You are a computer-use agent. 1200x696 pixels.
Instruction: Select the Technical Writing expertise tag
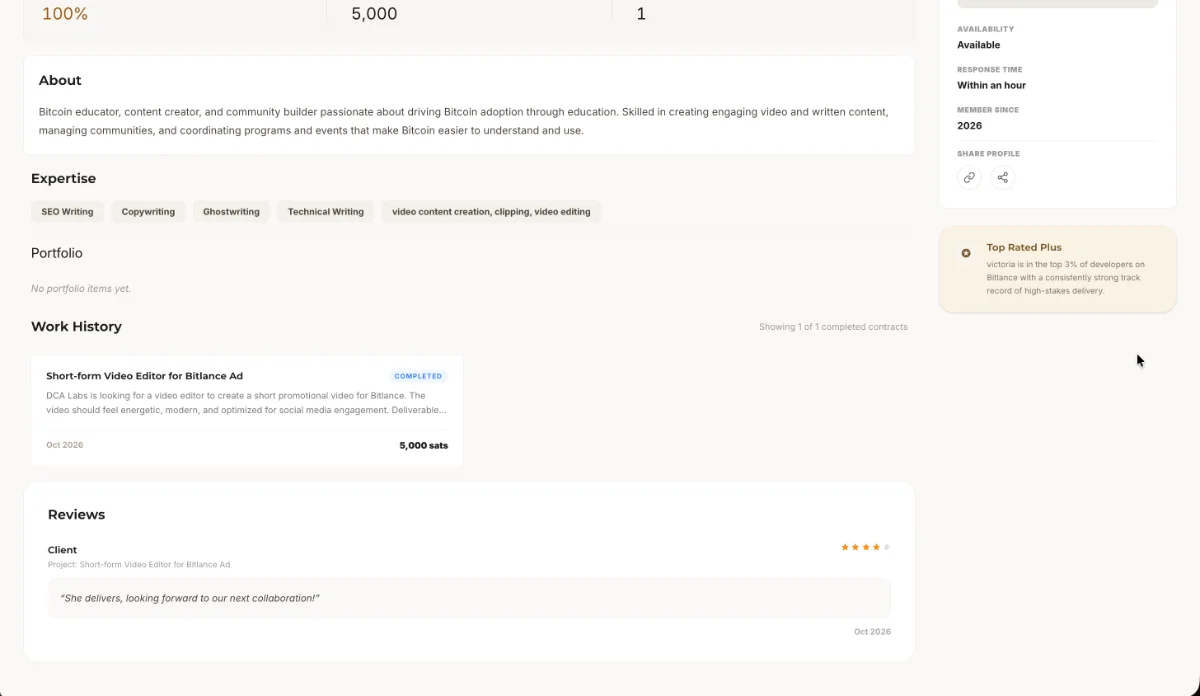tap(326, 212)
